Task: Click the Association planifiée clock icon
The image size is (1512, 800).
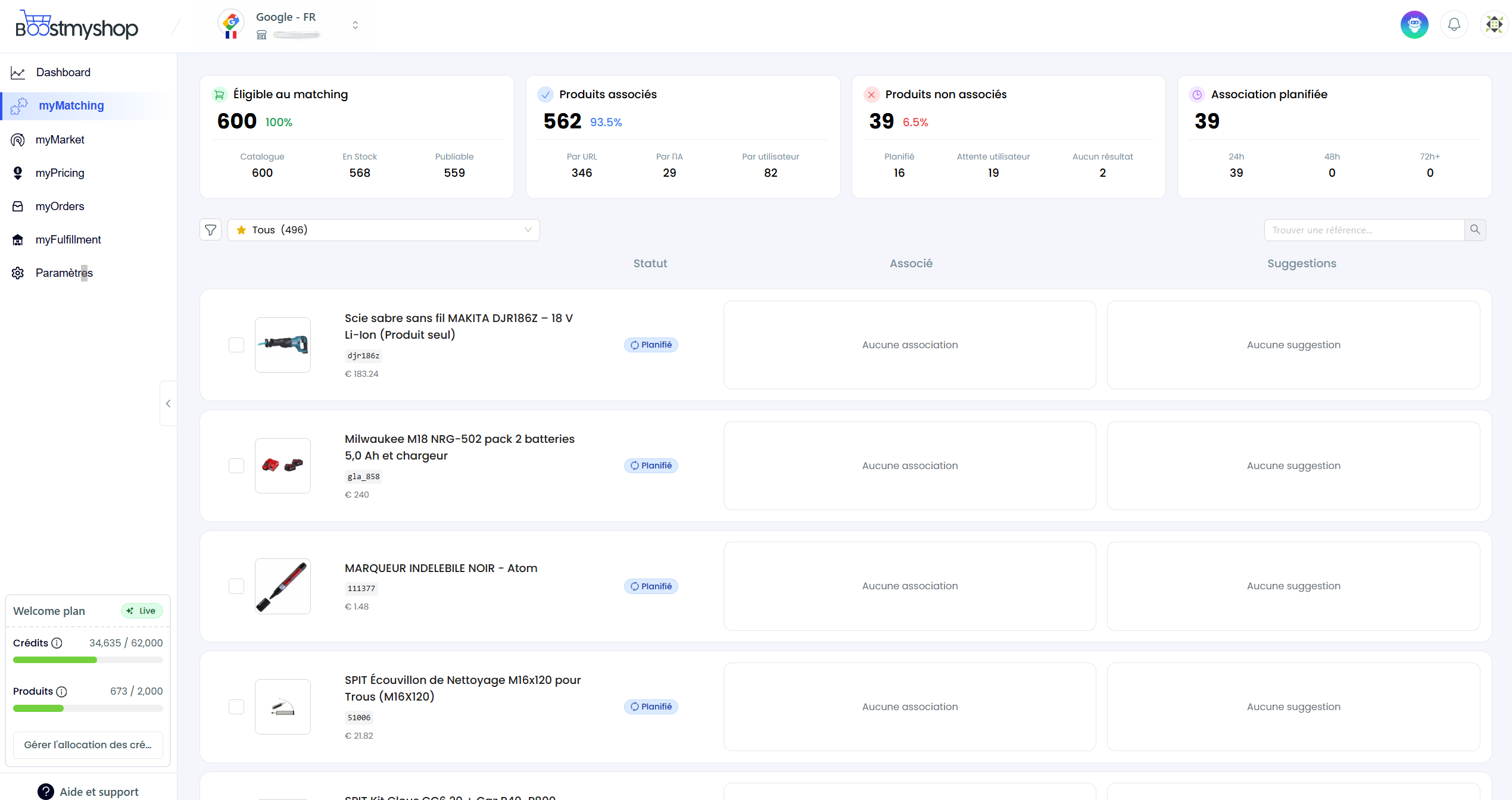Action: [x=1197, y=95]
